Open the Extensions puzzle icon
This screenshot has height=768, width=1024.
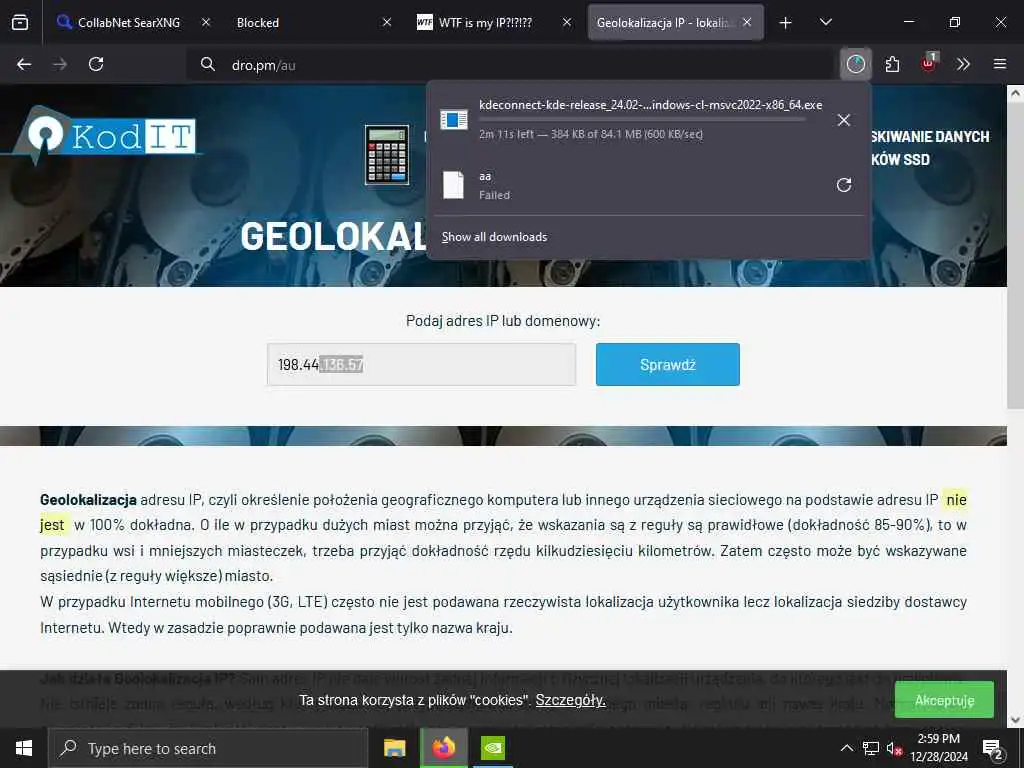click(x=892, y=64)
